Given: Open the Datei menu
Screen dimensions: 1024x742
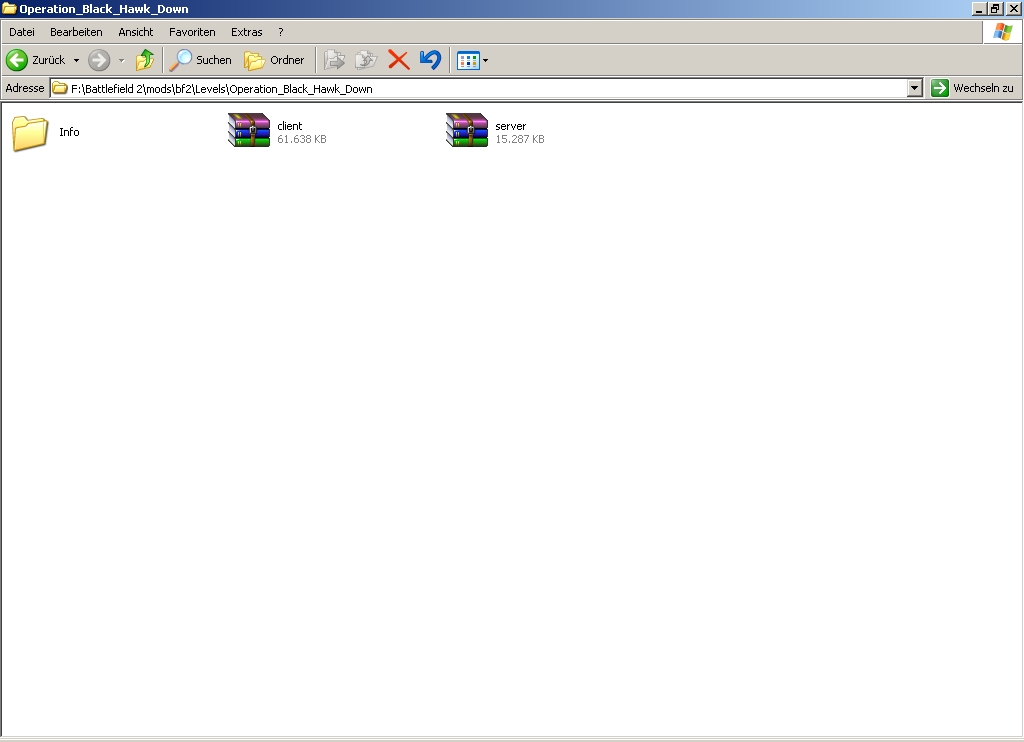Looking at the screenshot, I should [22, 32].
